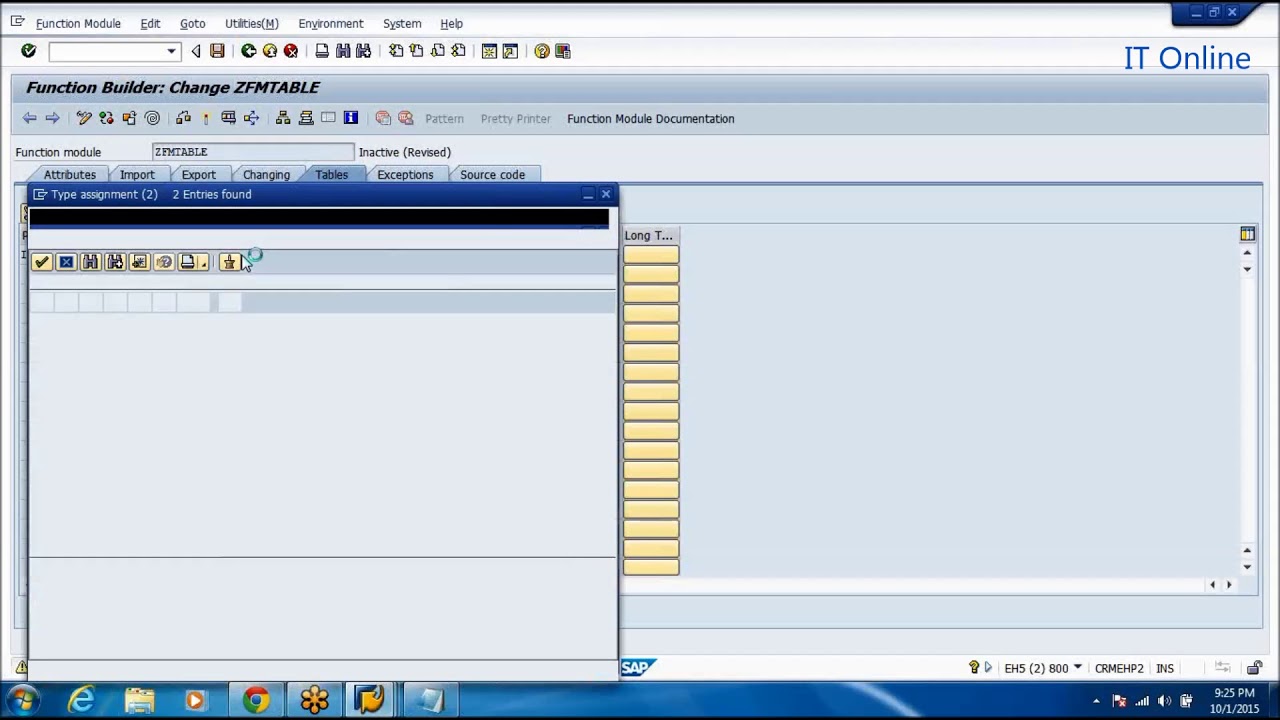
Task: Open the Environment menu
Action: pyautogui.click(x=330, y=23)
